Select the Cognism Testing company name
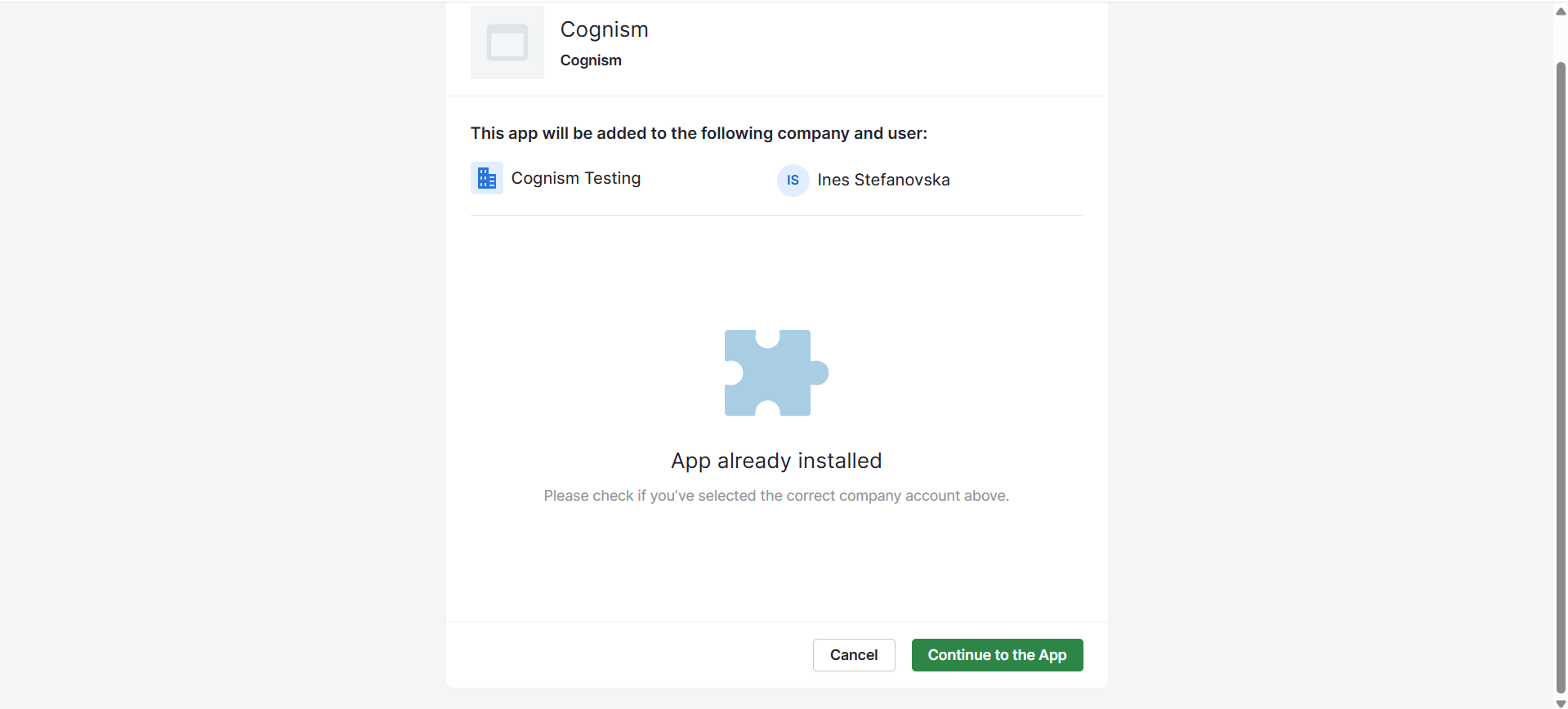This screenshot has height=709, width=1568. click(575, 178)
